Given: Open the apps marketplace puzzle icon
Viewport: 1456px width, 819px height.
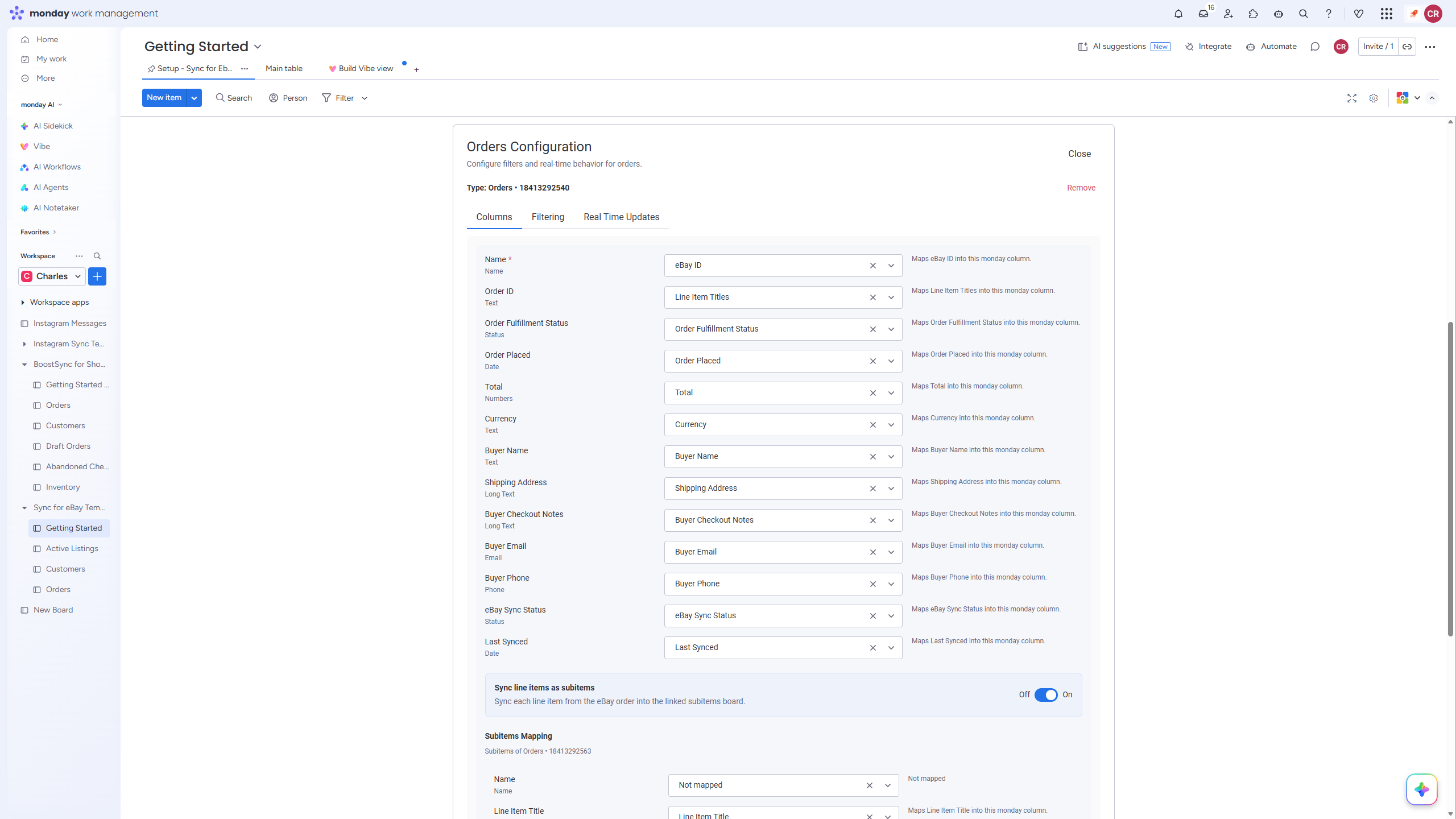Looking at the screenshot, I should 1254,14.
